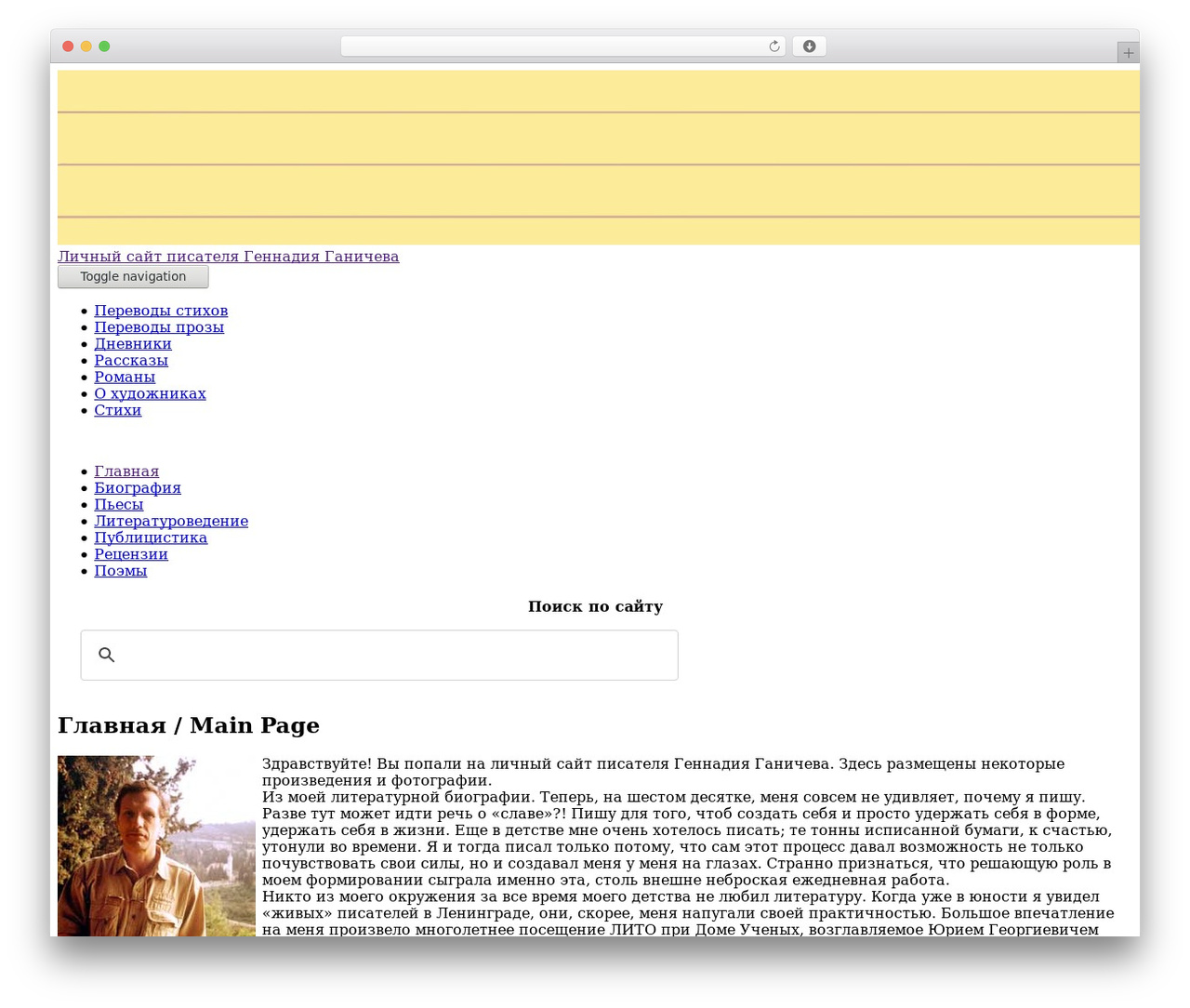This screenshot has width=1190, height=1008.
Task: Focus the site search input field
Action: tap(379, 655)
